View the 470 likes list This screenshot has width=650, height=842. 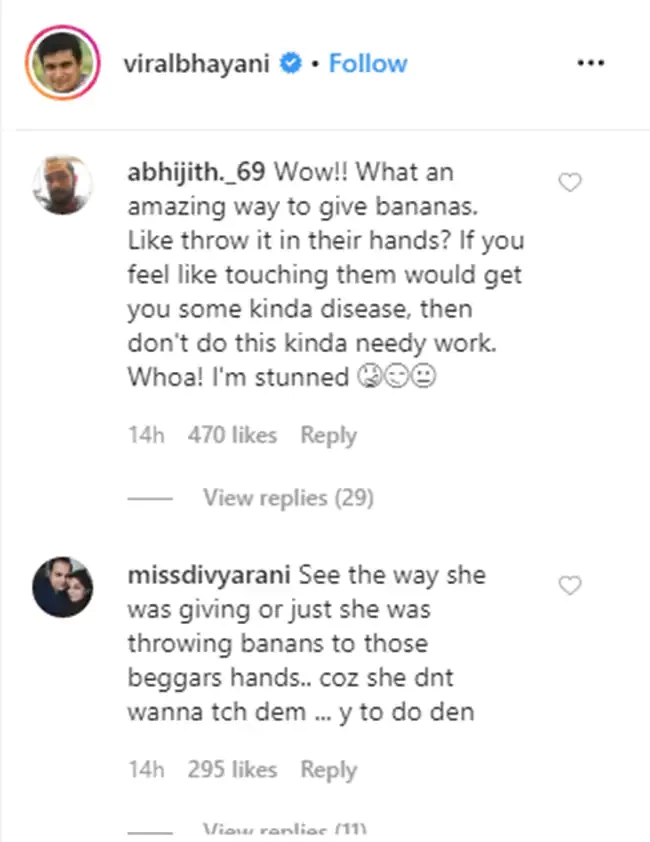[x=232, y=436]
